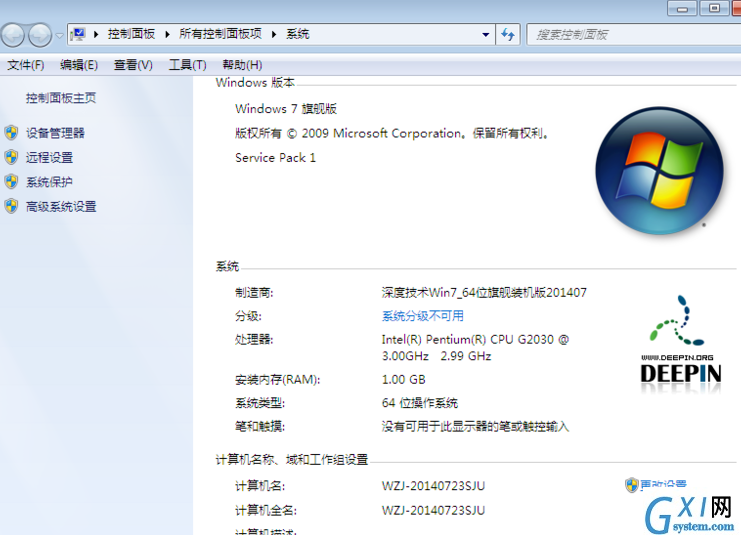The height and width of the screenshot is (535, 741).
Task: Select the Windows 版本 section heading
Action: (x=255, y=82)
